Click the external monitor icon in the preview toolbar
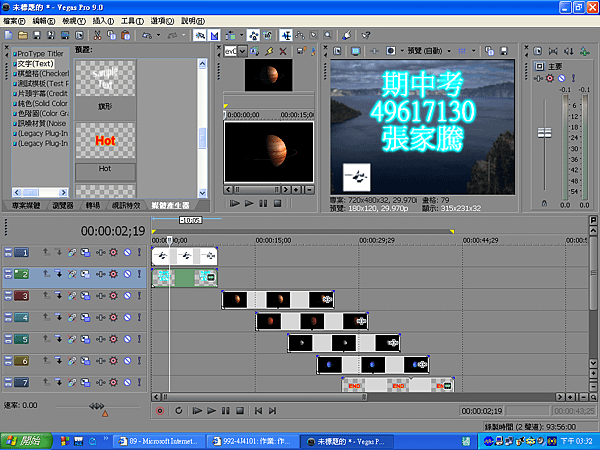 (x=356, y=51)
